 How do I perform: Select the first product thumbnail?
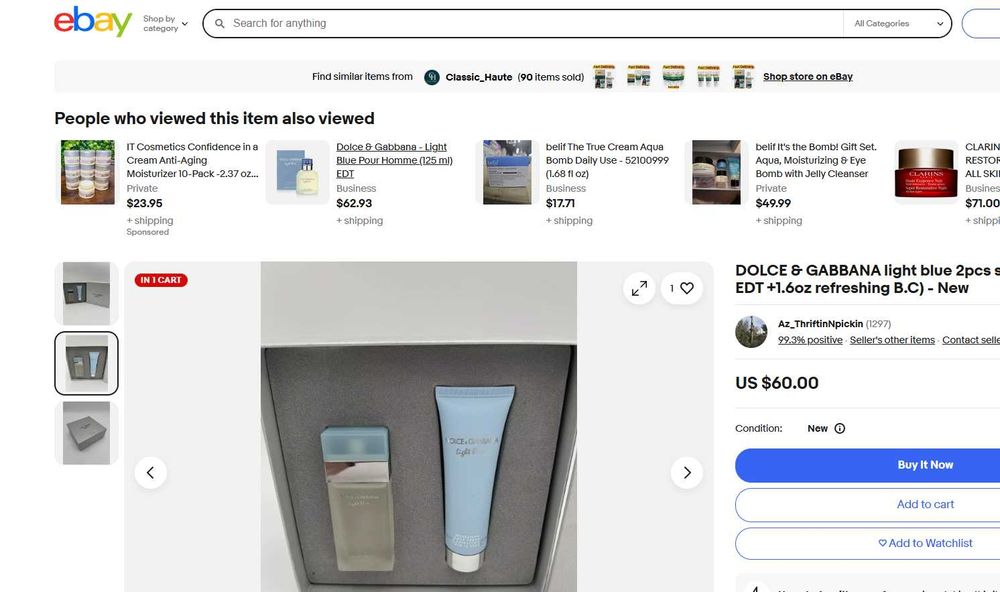[86, 293]
